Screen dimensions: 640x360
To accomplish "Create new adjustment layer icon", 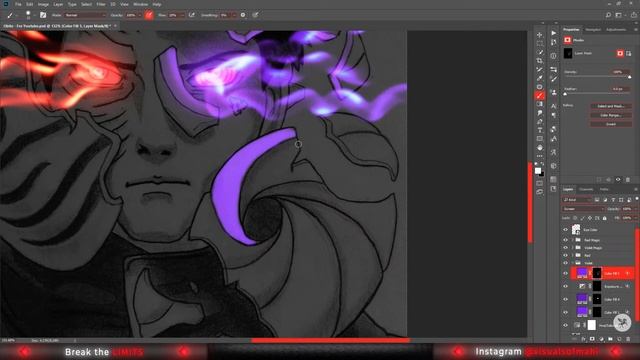I will pos(601,339).
